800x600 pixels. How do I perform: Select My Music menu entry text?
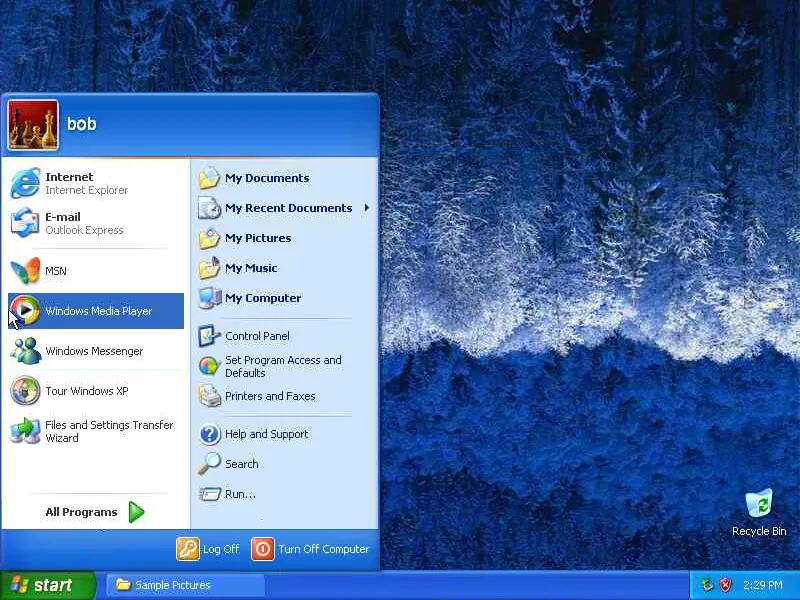pyautogui.click(x=251, y=268)
